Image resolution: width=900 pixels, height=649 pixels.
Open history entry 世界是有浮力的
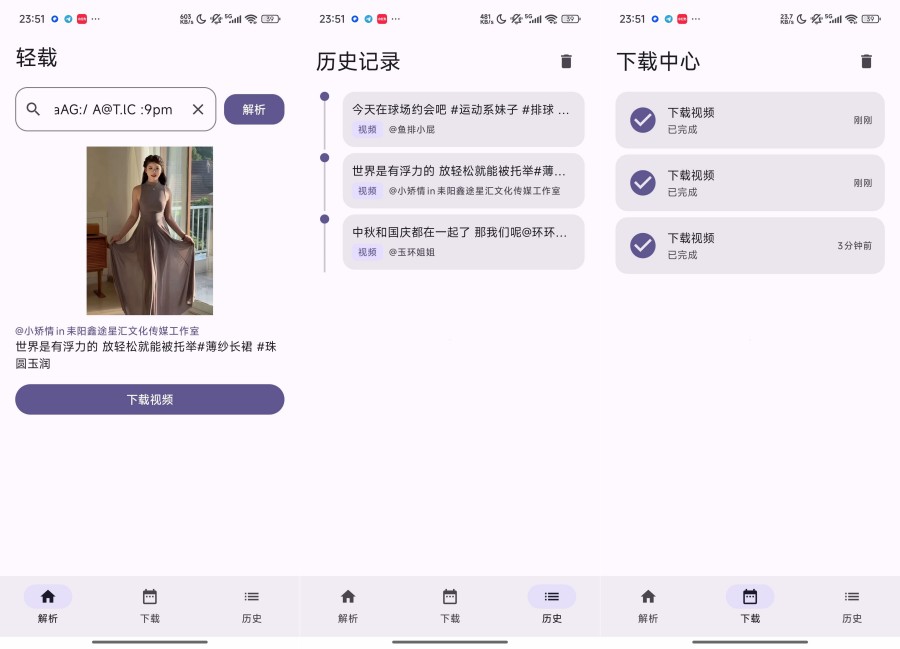click(x=463, y=181)
